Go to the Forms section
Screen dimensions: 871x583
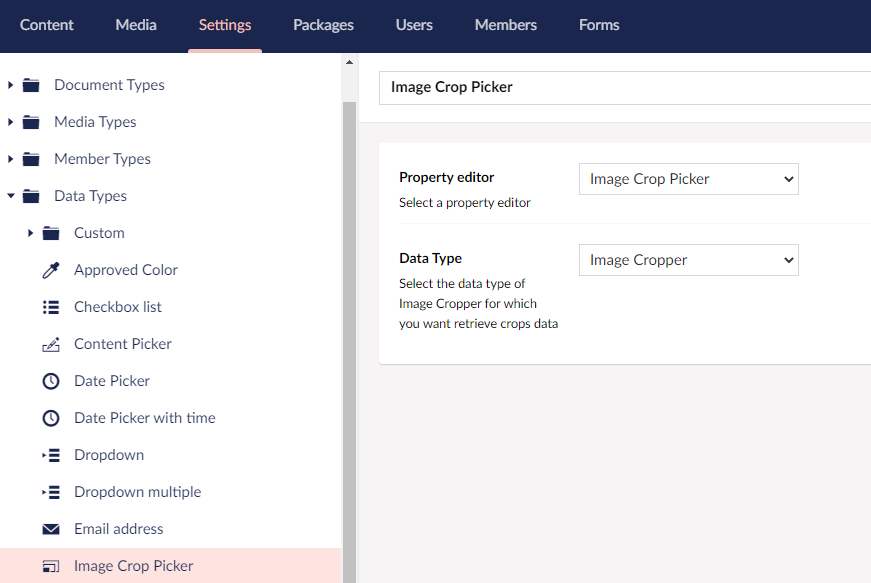(x=599, y=25)
